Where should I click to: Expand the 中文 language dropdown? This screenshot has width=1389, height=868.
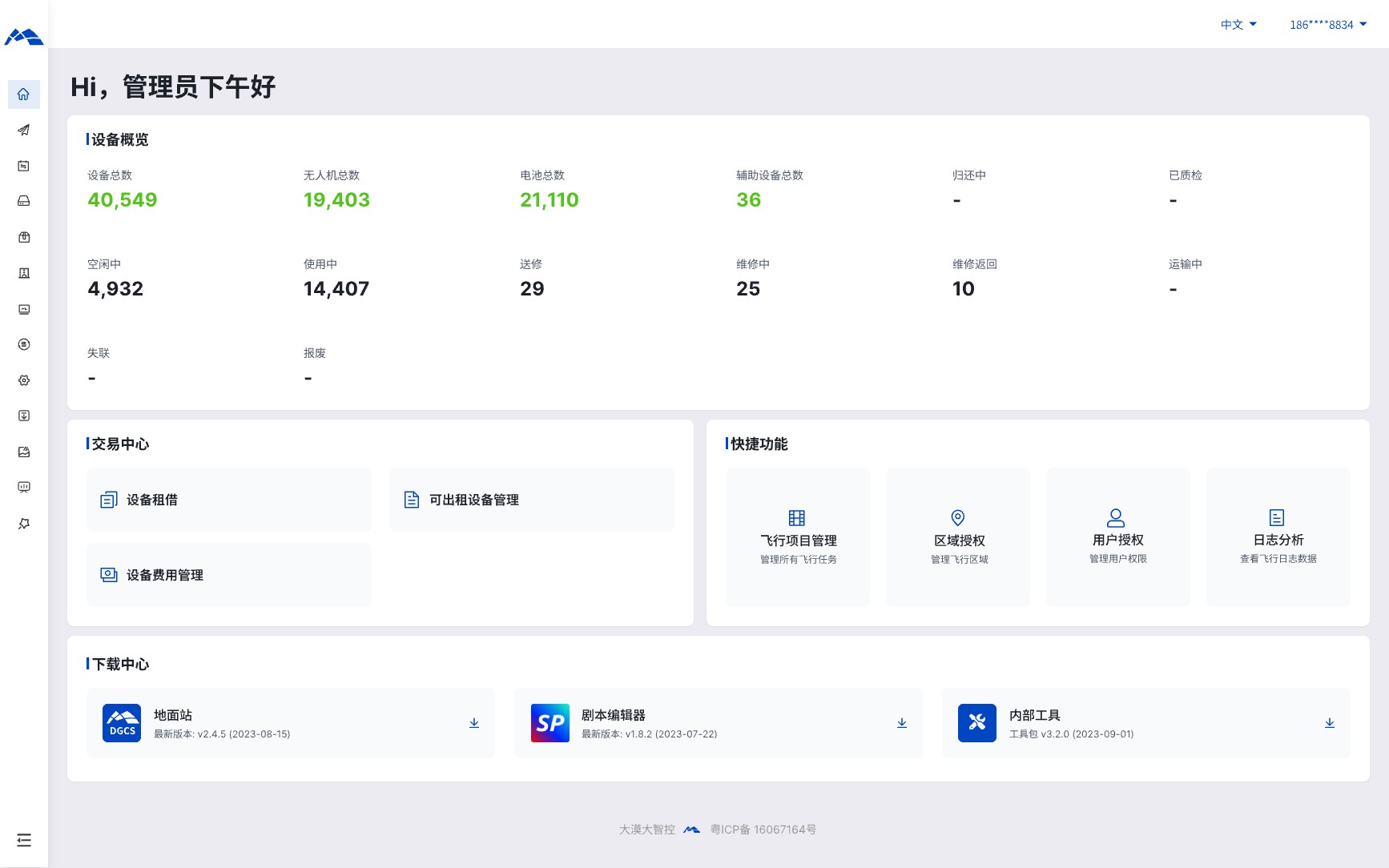click(x=1238, y=25)
